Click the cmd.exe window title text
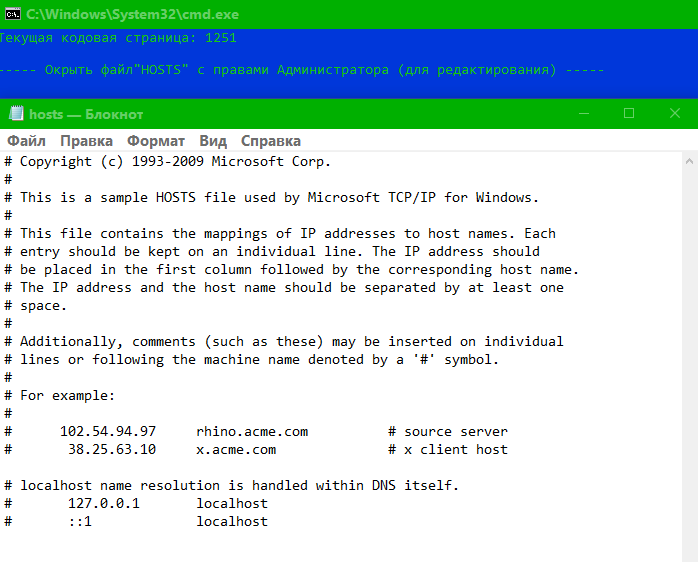 (132, 14)
